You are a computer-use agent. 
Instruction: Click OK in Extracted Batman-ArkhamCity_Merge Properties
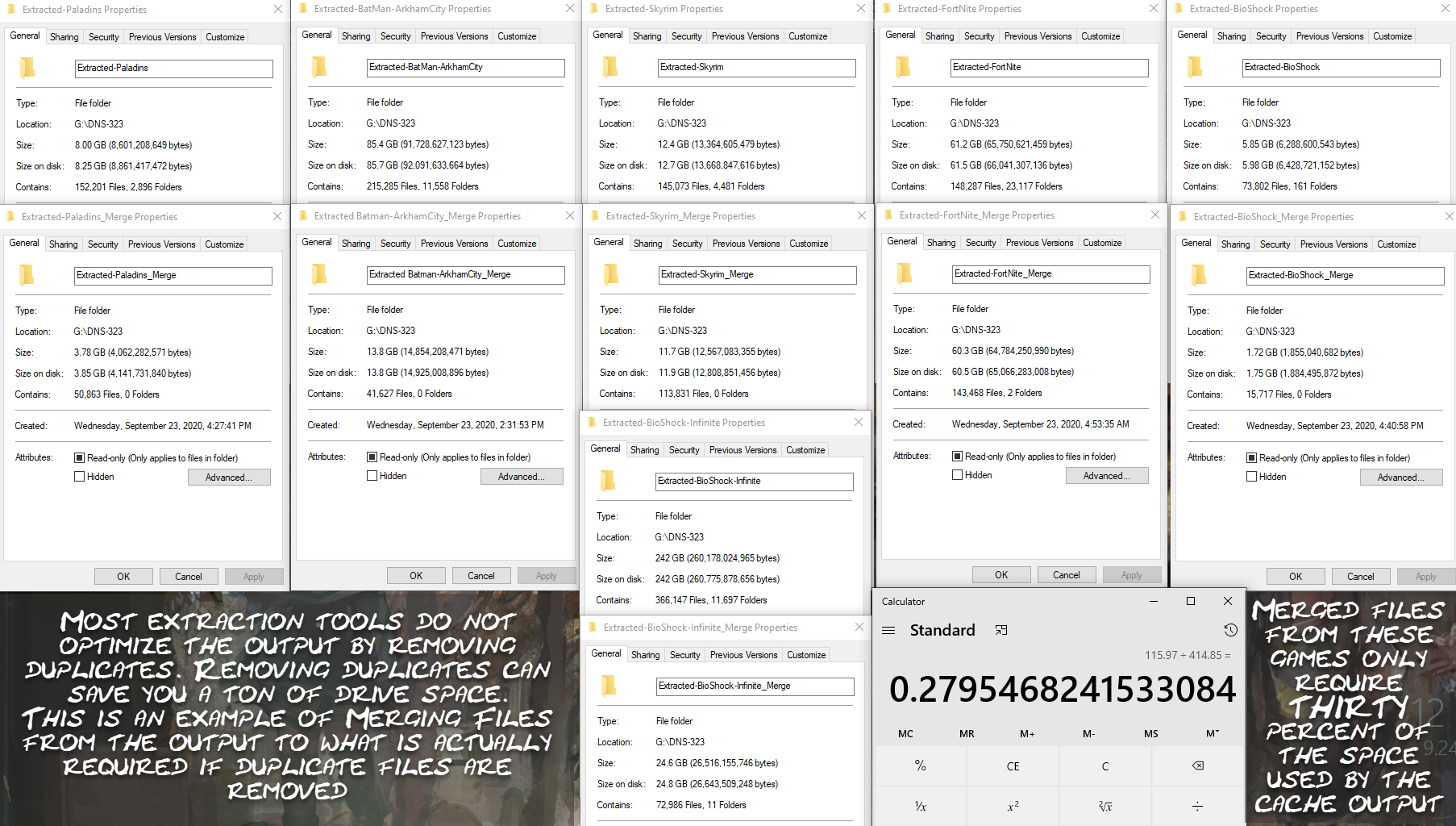[416, 576]
